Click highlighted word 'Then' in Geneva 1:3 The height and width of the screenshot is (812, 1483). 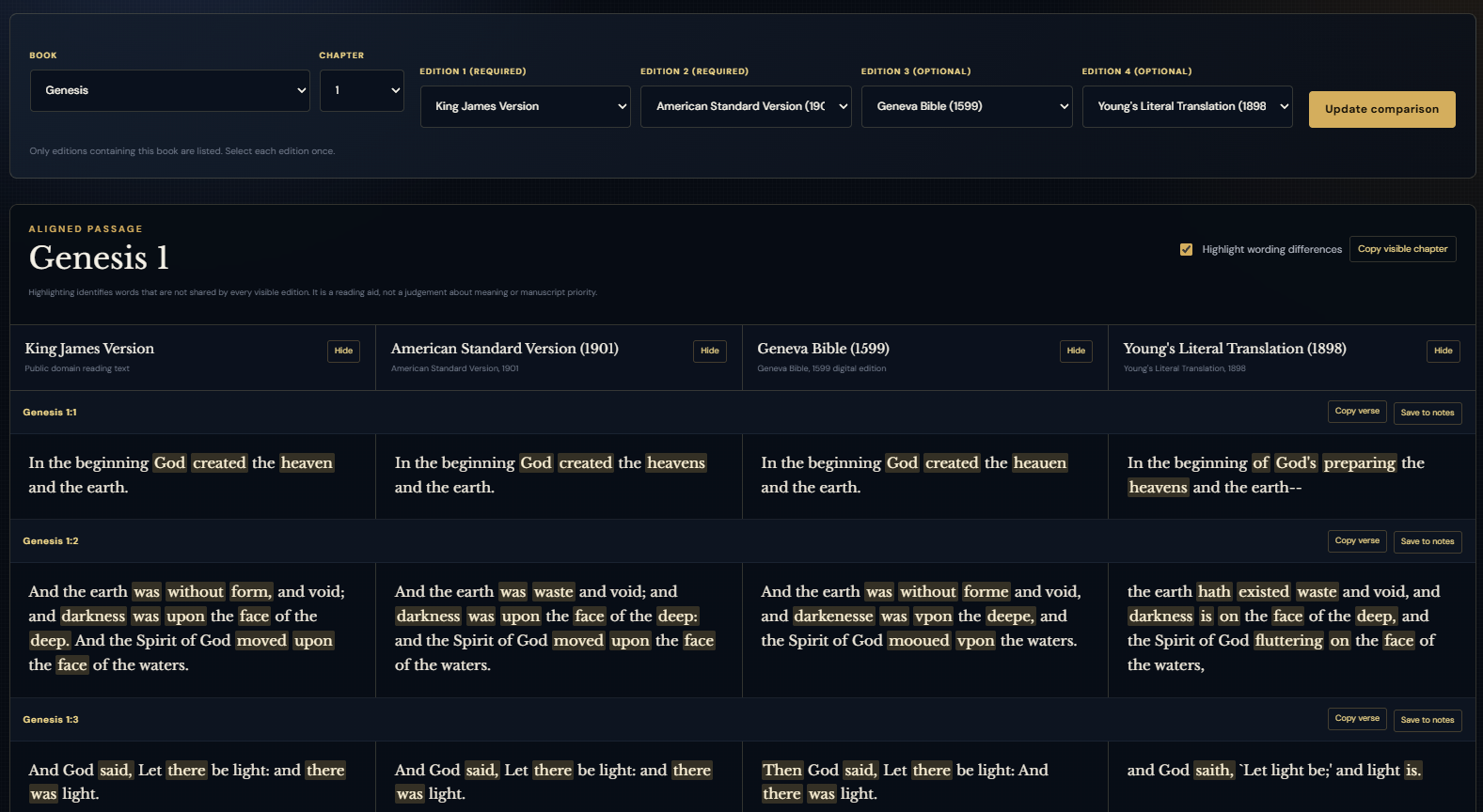[782, 770]
